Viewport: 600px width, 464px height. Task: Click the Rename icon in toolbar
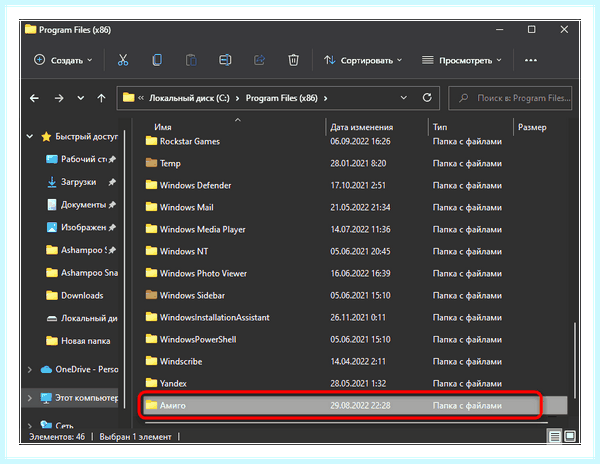click(225, 60)
